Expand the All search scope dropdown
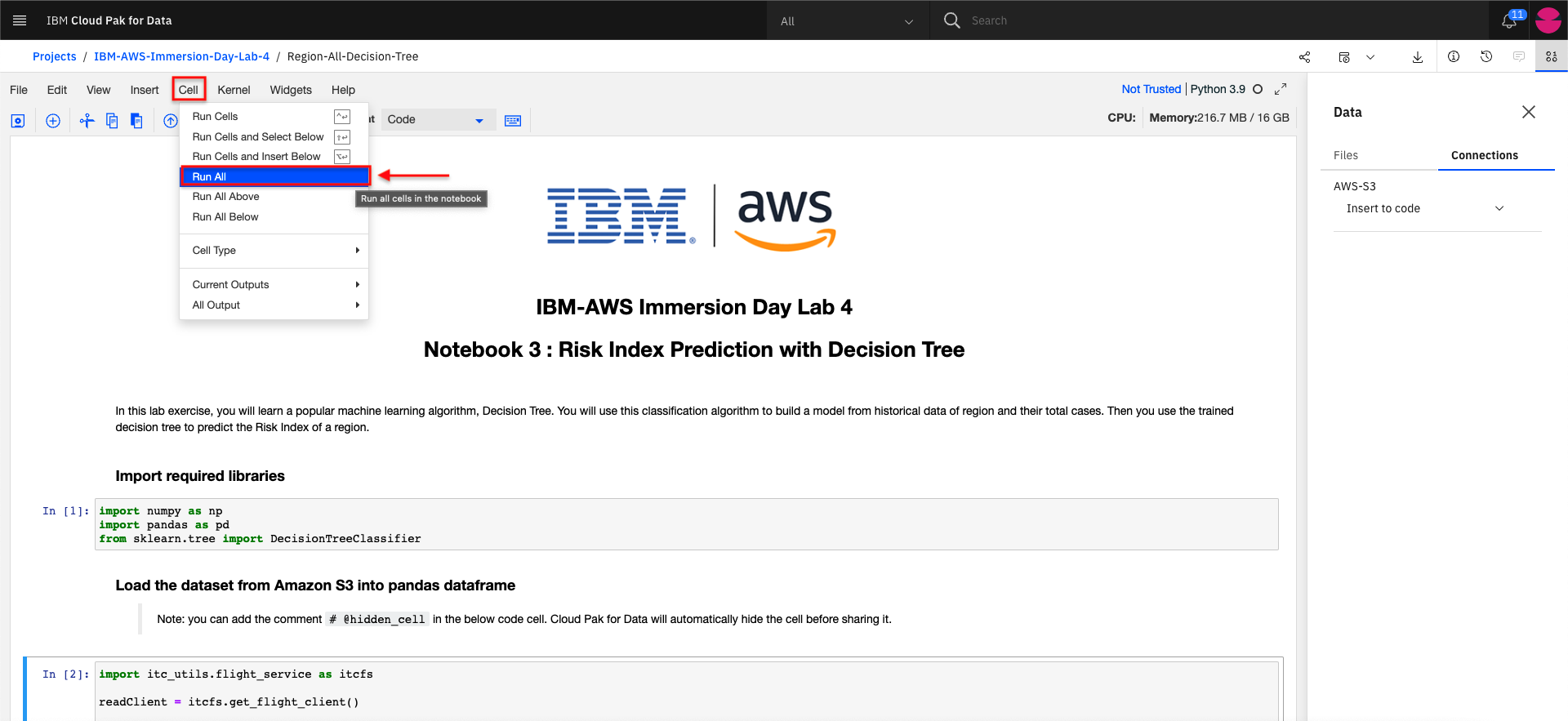The image size is (1568, 721). pyautogui.click(x=848, y=21)
